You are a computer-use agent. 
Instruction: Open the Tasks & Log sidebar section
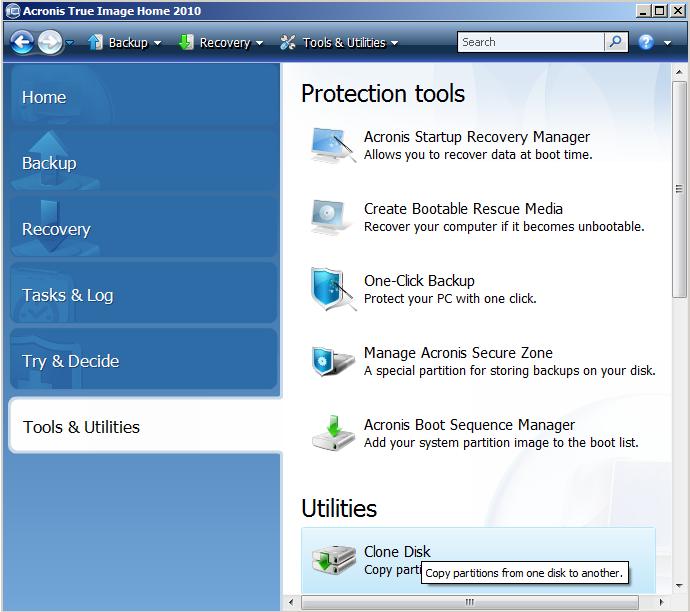coord(143,293)
